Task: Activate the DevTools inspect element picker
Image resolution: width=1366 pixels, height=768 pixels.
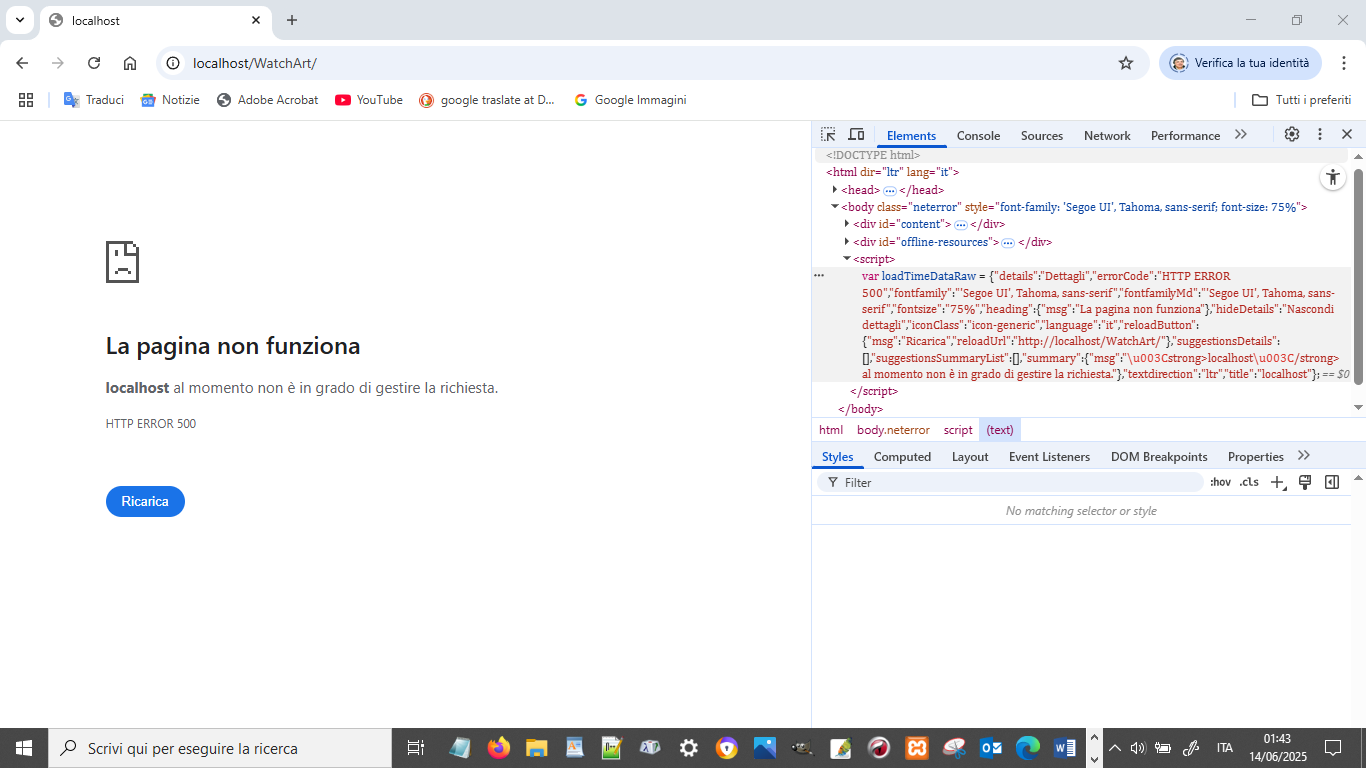Action: click(828, 135)
